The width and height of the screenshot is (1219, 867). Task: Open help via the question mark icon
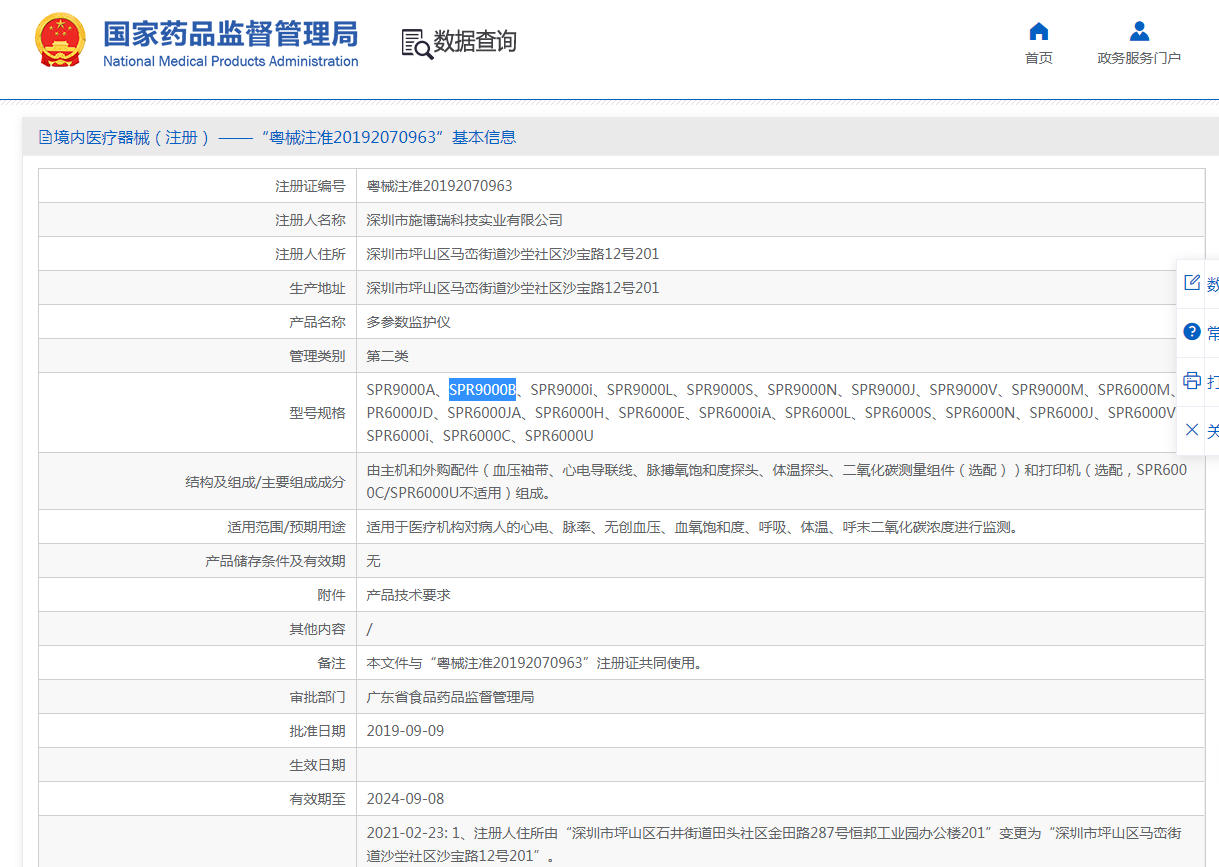click(1191, 331)
